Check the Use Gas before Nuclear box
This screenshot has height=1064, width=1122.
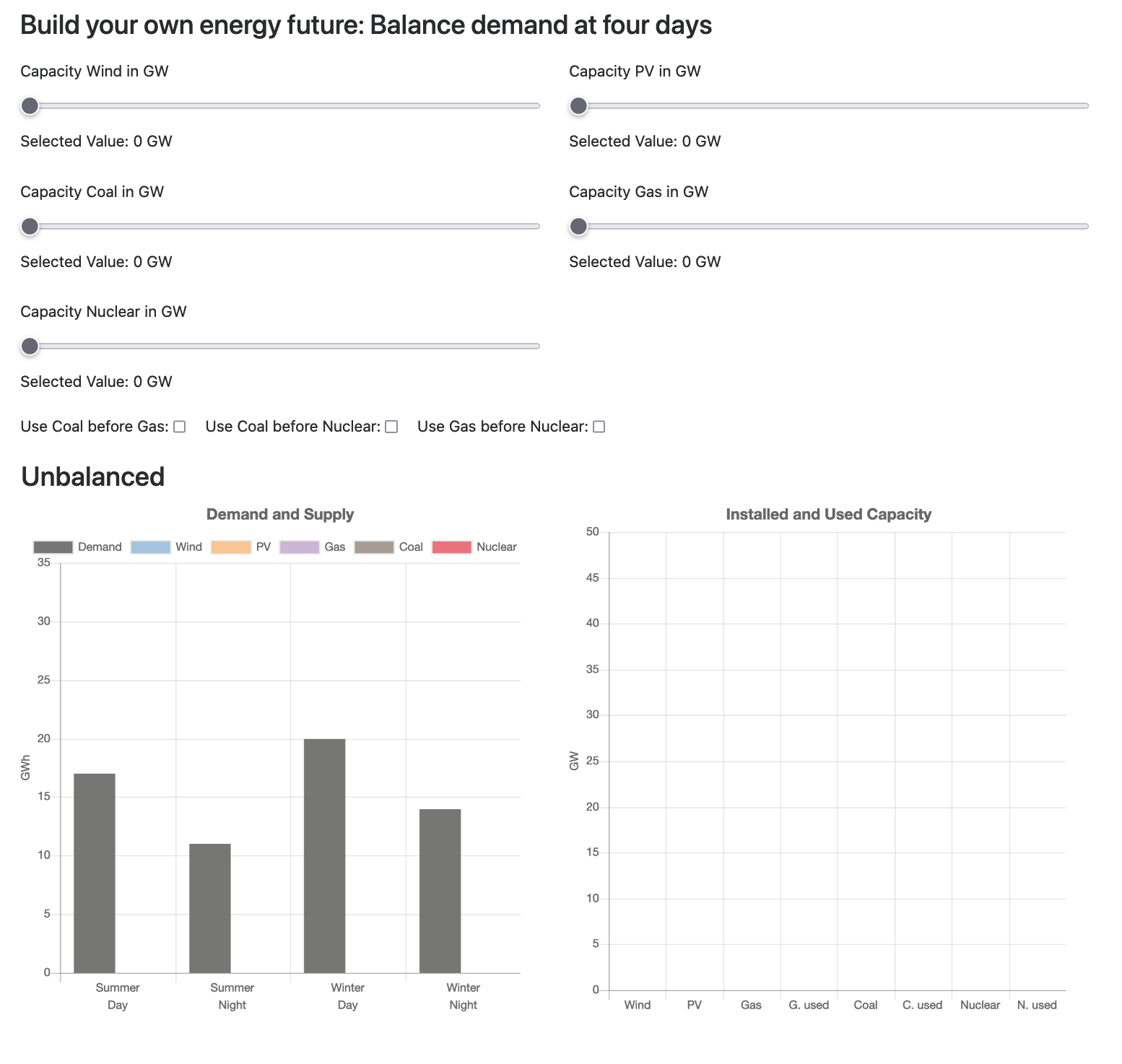[599, 427]
